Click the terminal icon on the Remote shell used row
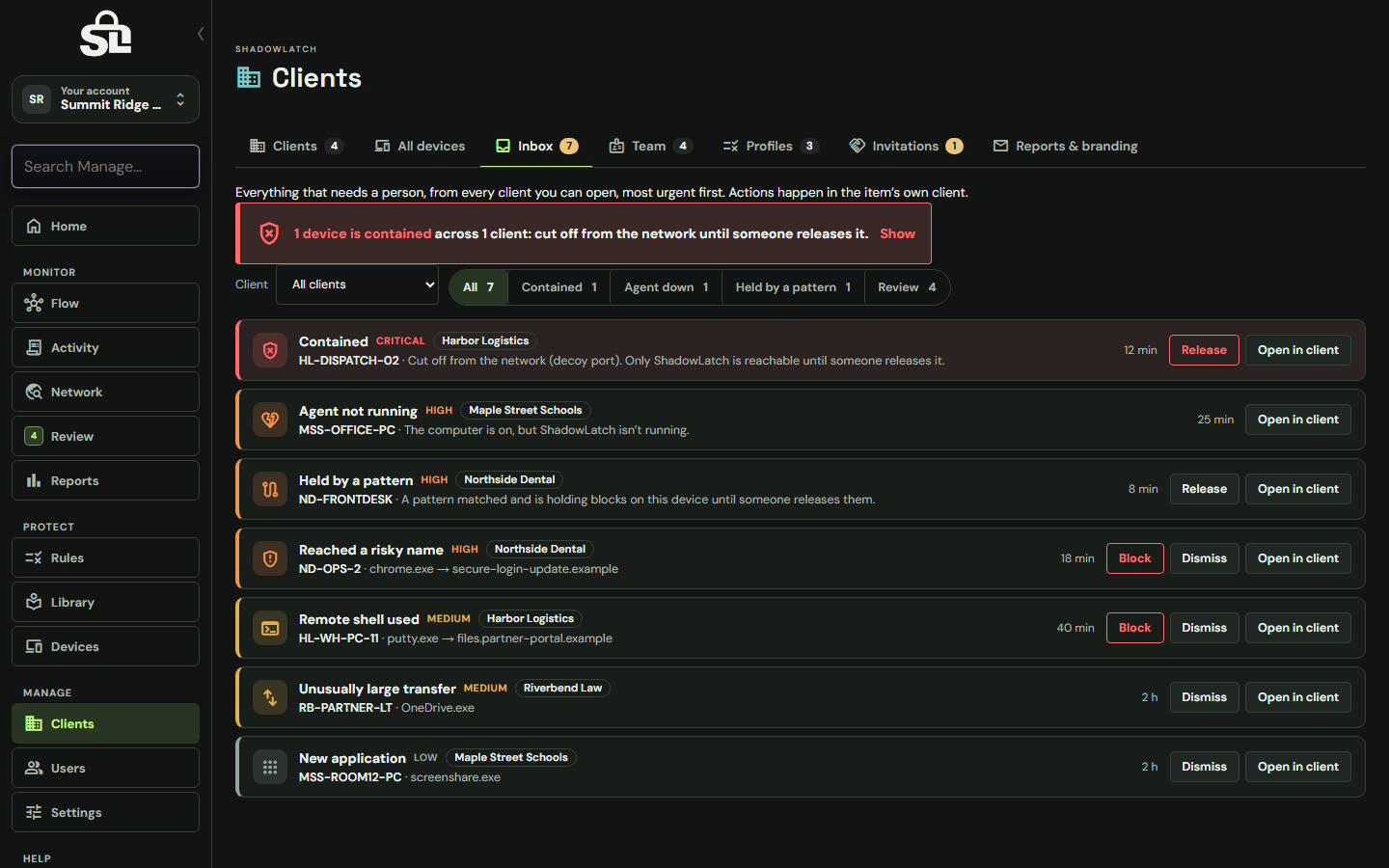1389x868 pixels. point(270,628)
